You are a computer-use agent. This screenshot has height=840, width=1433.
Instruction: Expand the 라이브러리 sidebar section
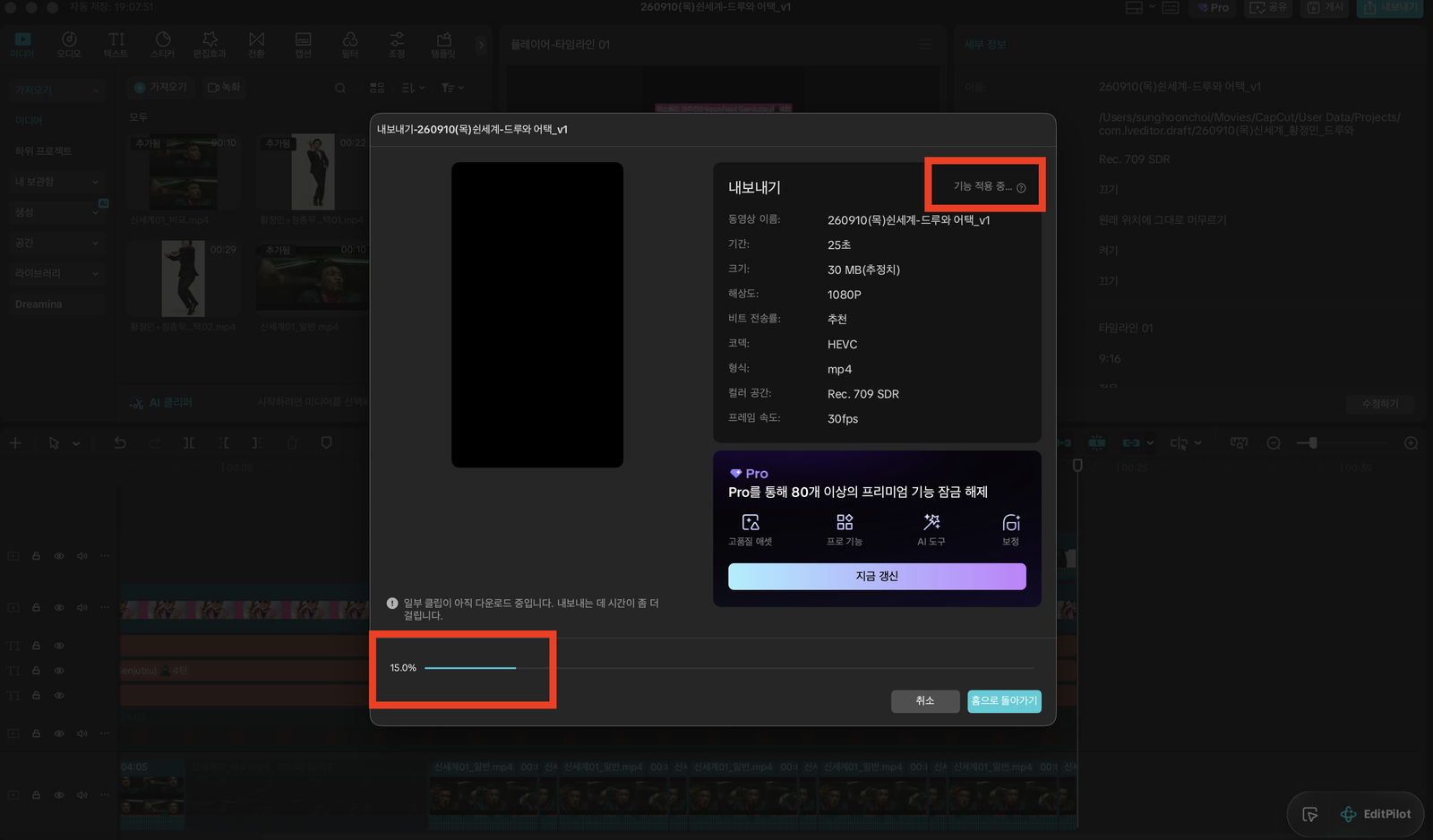(x=95, y=274)
